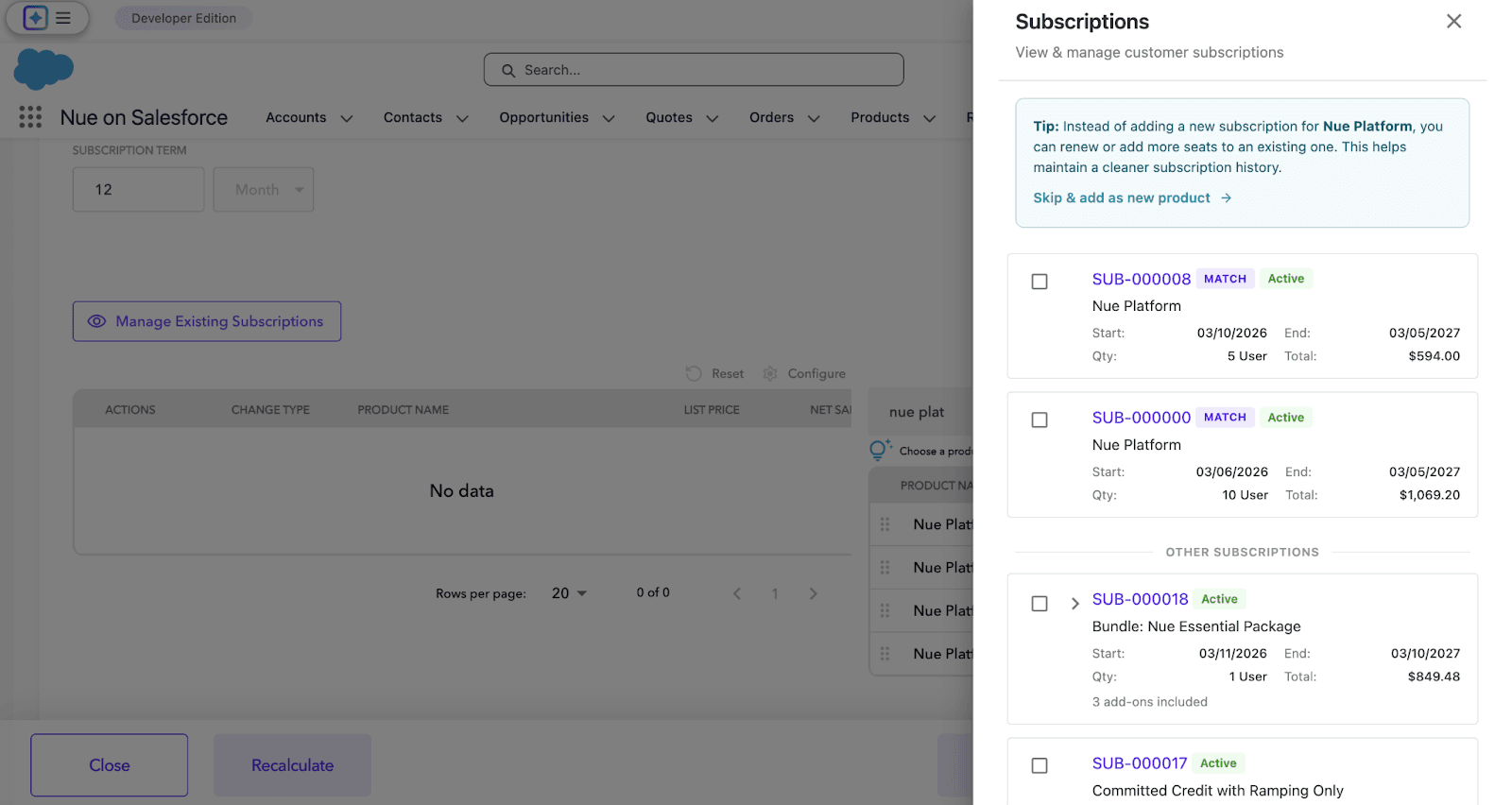Go to next page arrow
1512x805 pixels.
click(x=813, y=593)
